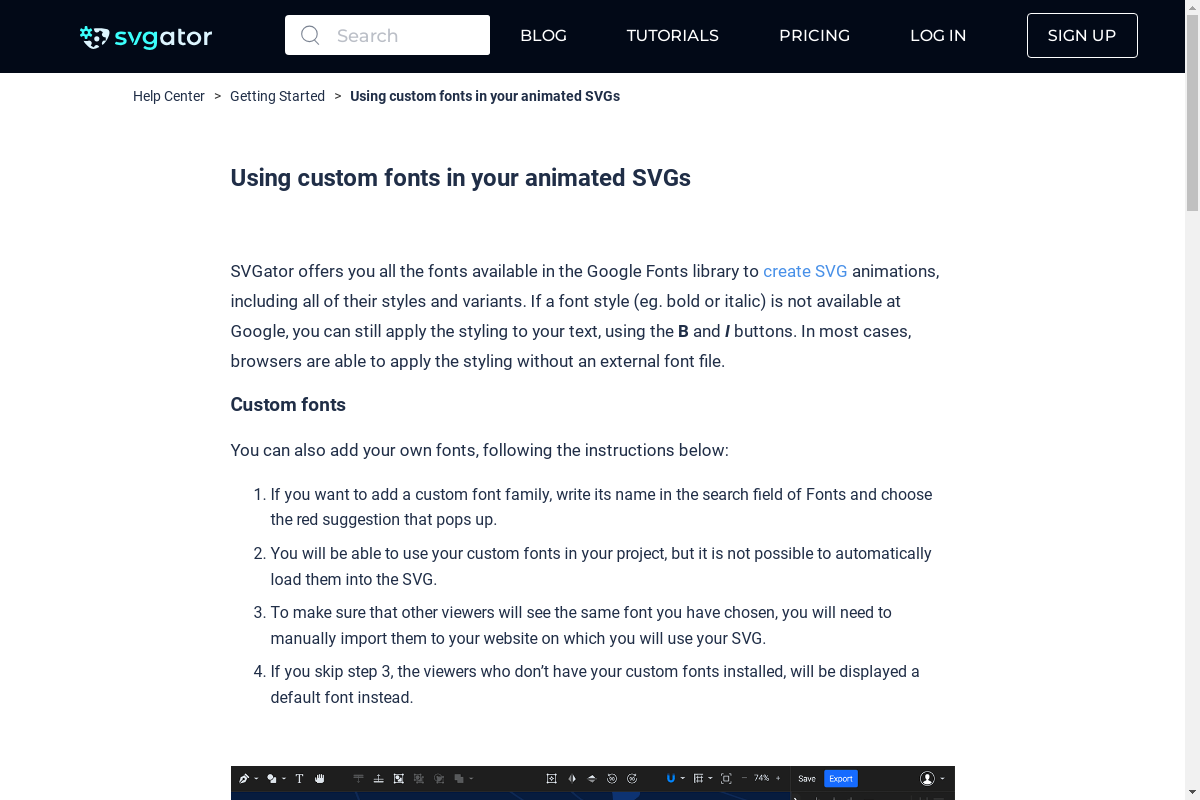1200x800 pixels.
Task: Click the user account avatar icon
Action: [927, 778]
